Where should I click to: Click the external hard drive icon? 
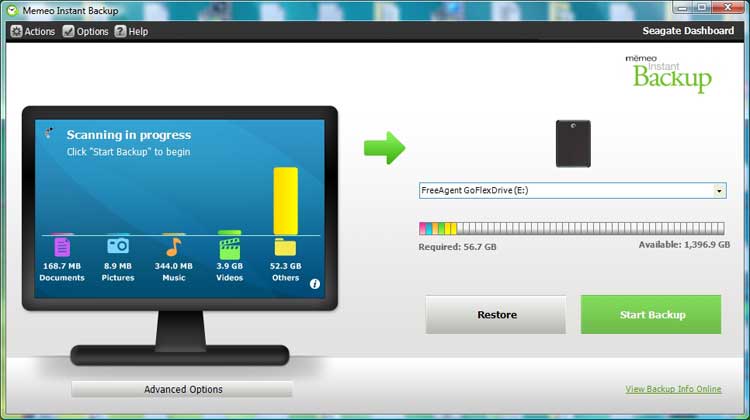[x=573, y=144]
